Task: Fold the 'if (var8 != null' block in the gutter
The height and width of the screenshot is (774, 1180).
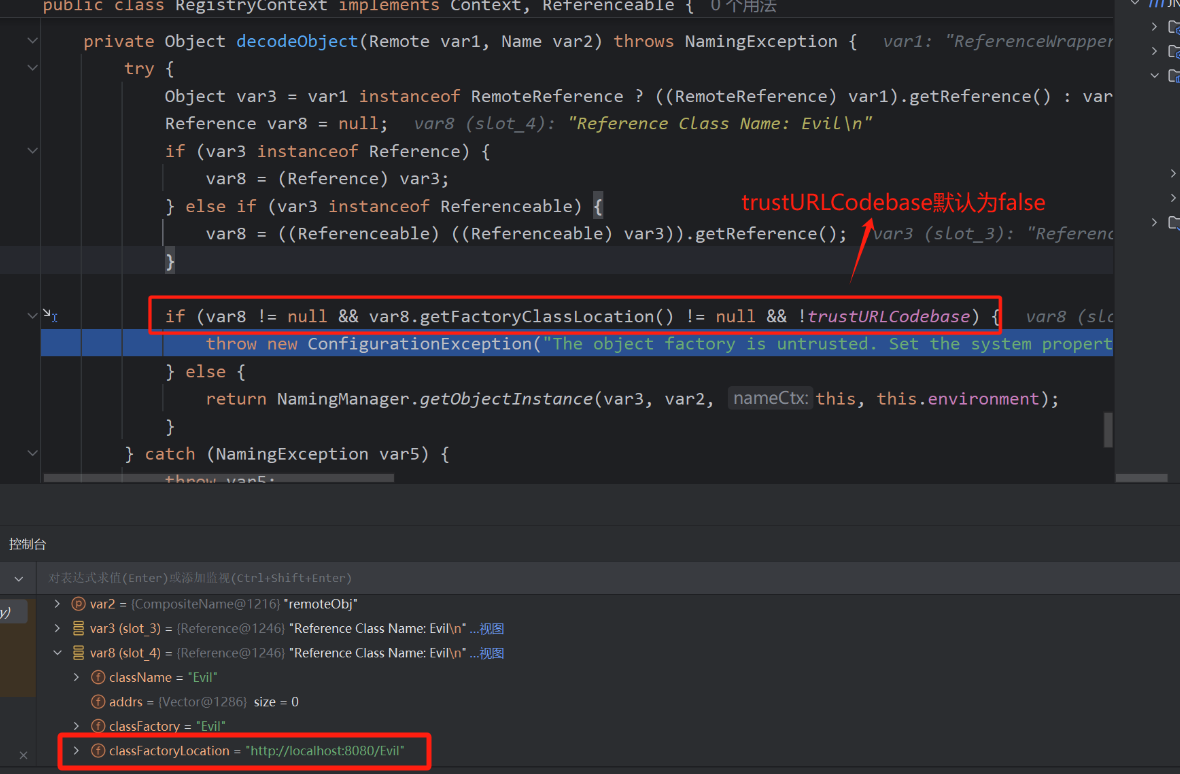Action: [x=32, y=315]
